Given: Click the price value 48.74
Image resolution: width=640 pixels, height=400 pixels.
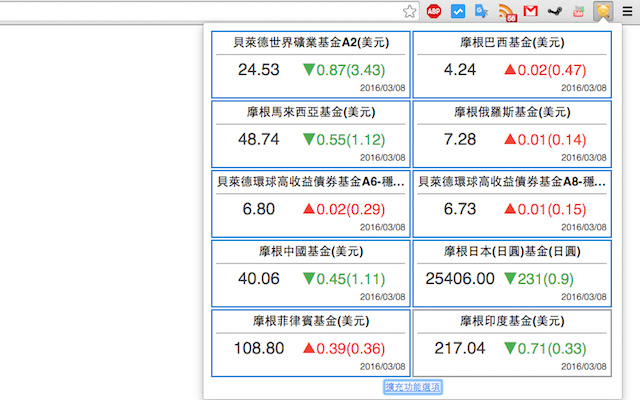Looking at the screenshot, I should coord(259,140).
